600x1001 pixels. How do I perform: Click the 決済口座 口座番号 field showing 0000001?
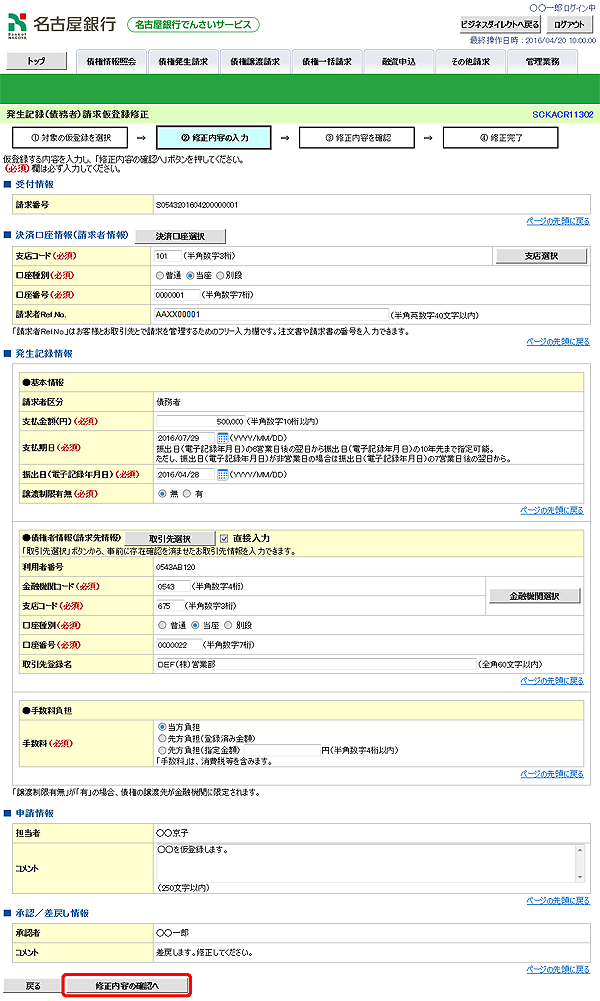177,295
